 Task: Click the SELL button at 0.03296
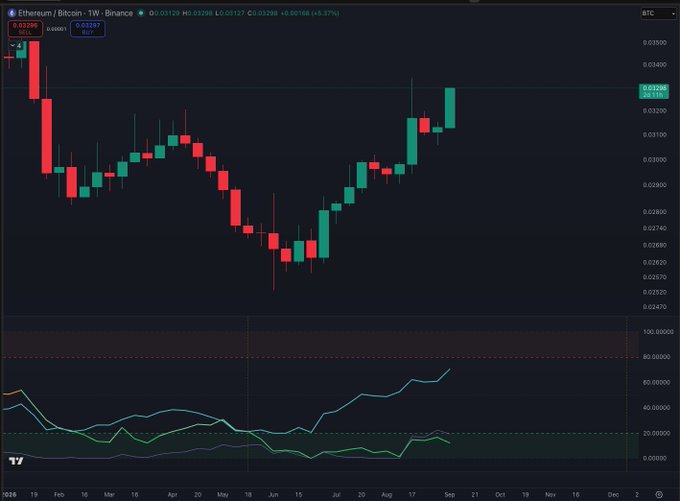[25, 29]
